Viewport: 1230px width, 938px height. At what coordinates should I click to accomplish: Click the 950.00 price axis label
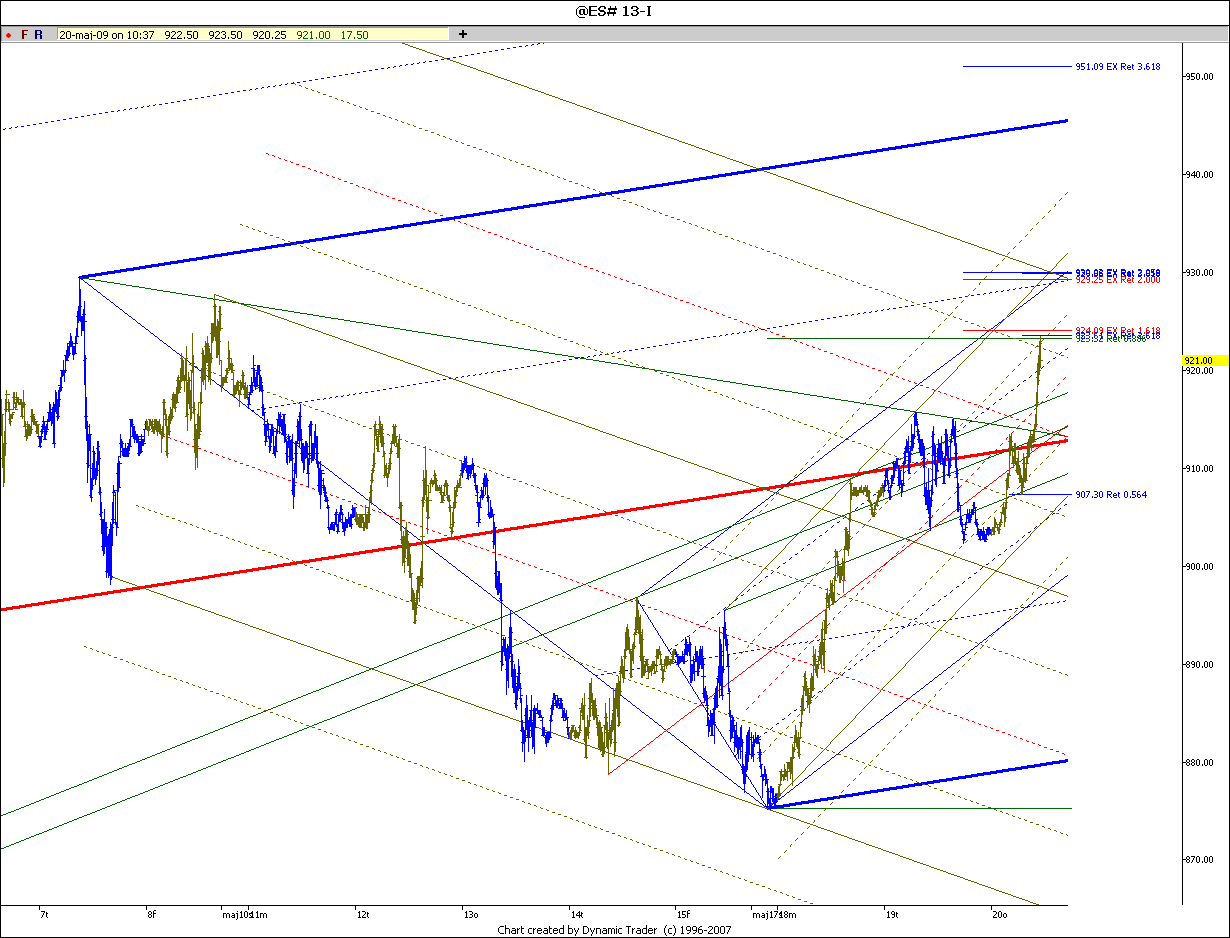[x=1199, y=76]
